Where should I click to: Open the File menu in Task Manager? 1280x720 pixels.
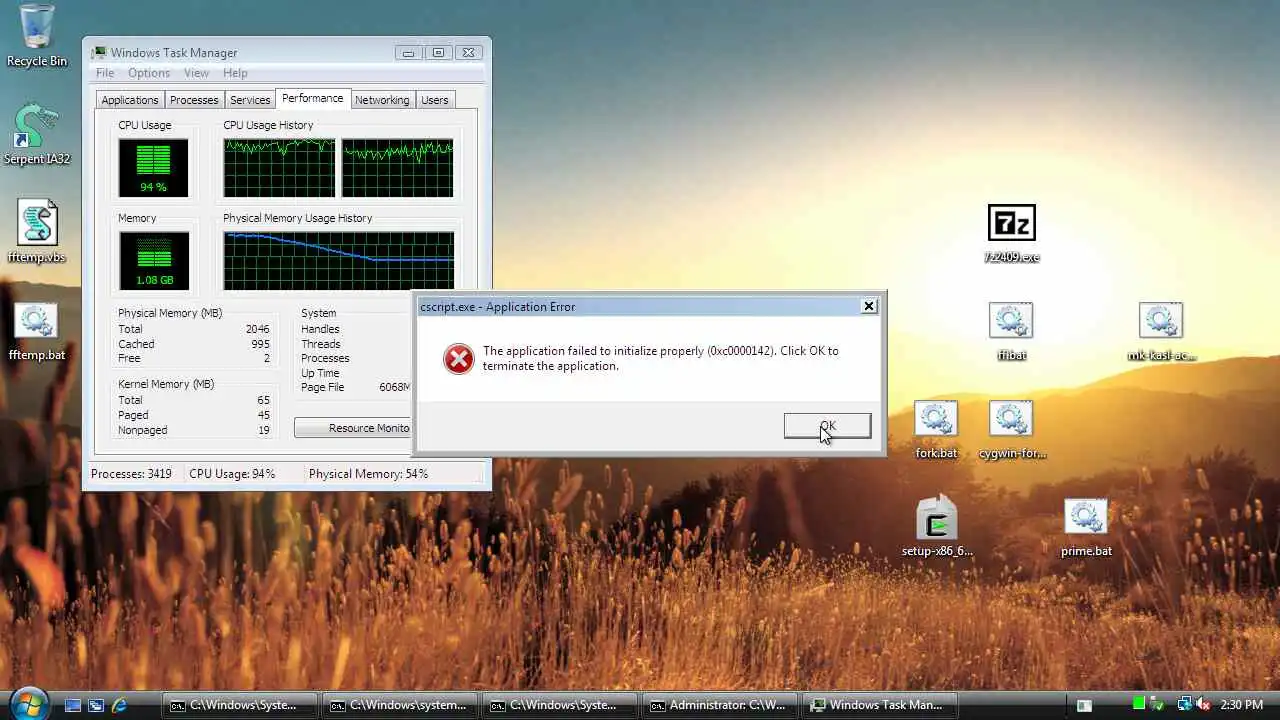pos(105,73)
